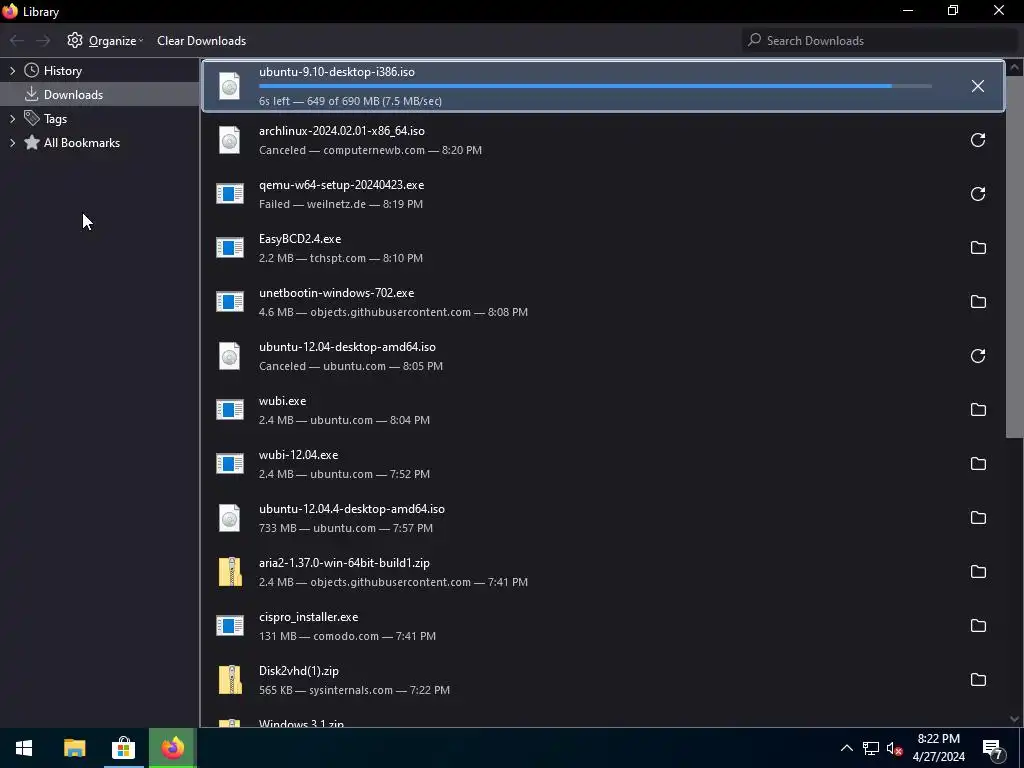Cancel the ubuntu-9.10-desktop-i386.iso download
Screen dimensions: 1024x768
point(977,86)
